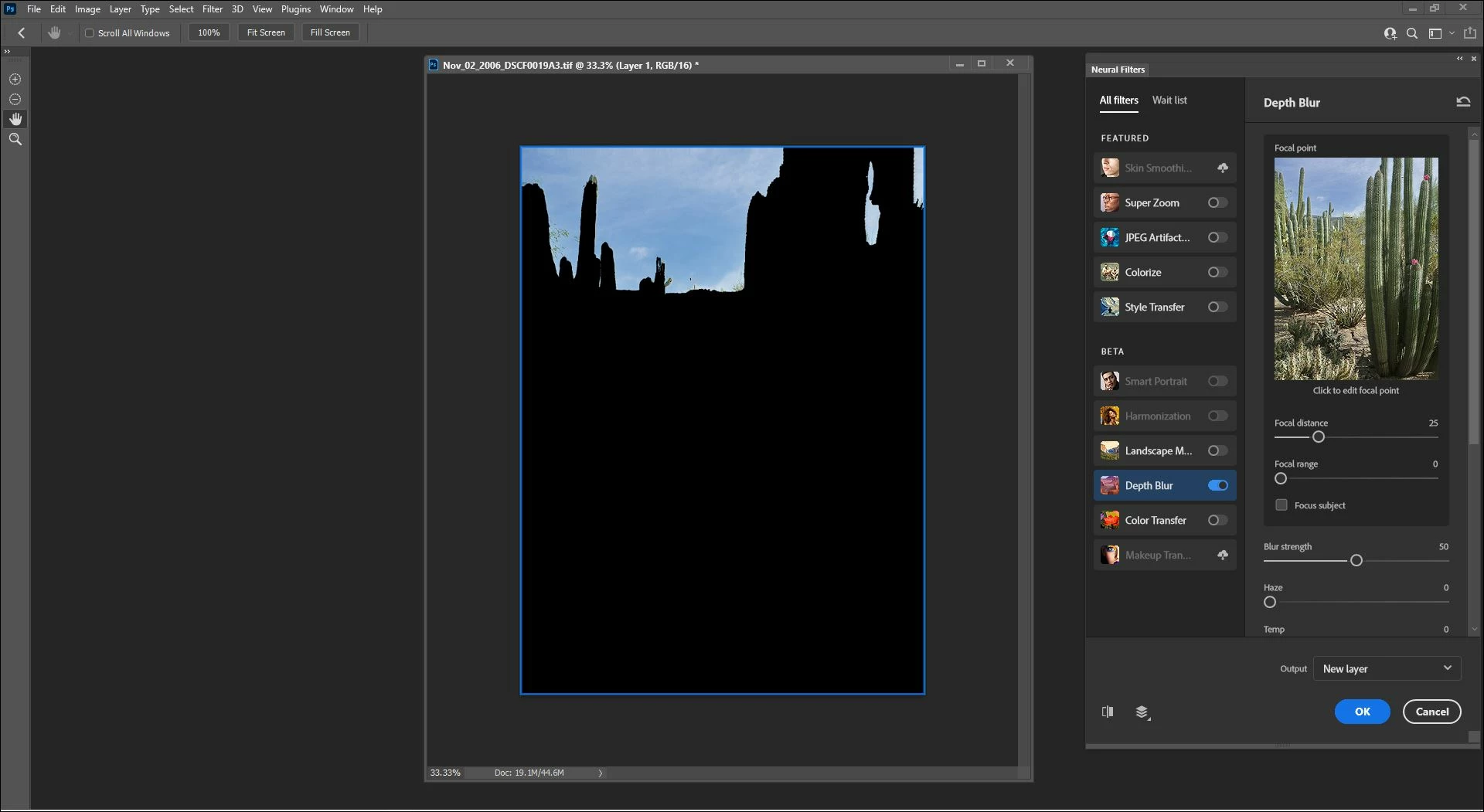Download the Skin Smoothing filter cloud icon
This screenshot has height=812, width=1484.
click(1223, 168)
